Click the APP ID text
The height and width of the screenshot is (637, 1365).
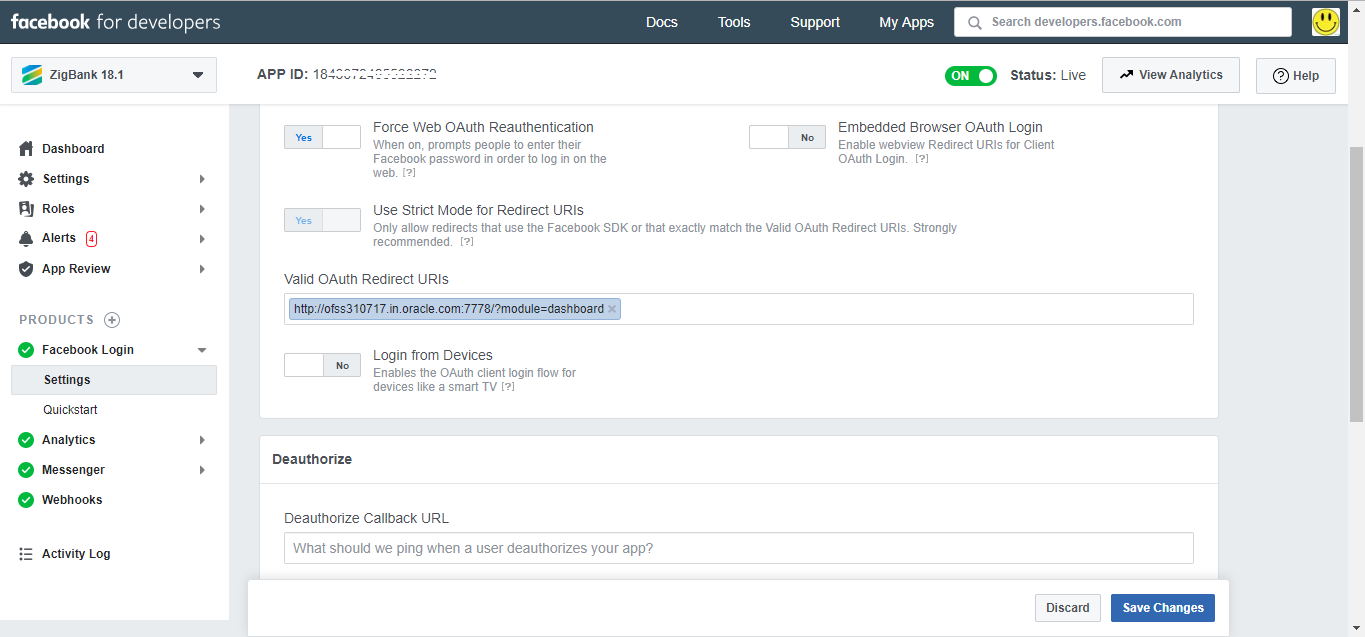(x=347, y=74)
